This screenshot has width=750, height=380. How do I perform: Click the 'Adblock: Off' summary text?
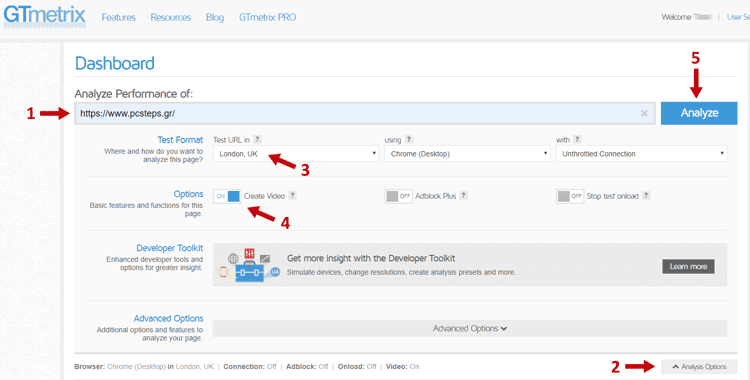click(x=307, y=367)
